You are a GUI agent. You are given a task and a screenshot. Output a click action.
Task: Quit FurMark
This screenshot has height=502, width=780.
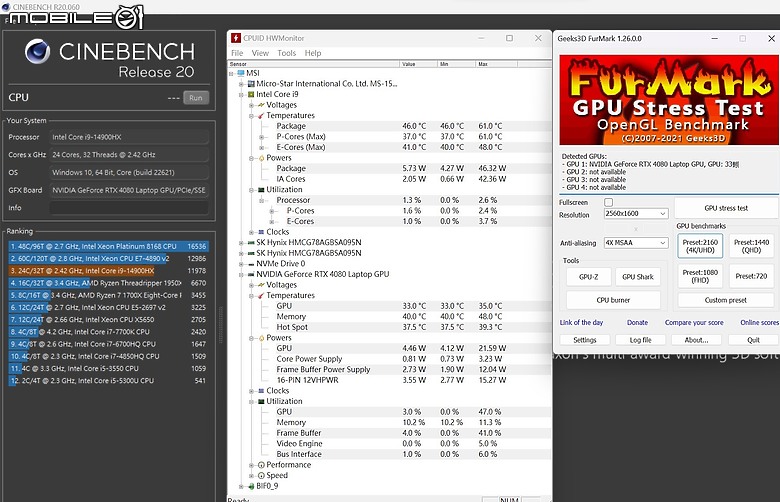click(x=753, y=340)
